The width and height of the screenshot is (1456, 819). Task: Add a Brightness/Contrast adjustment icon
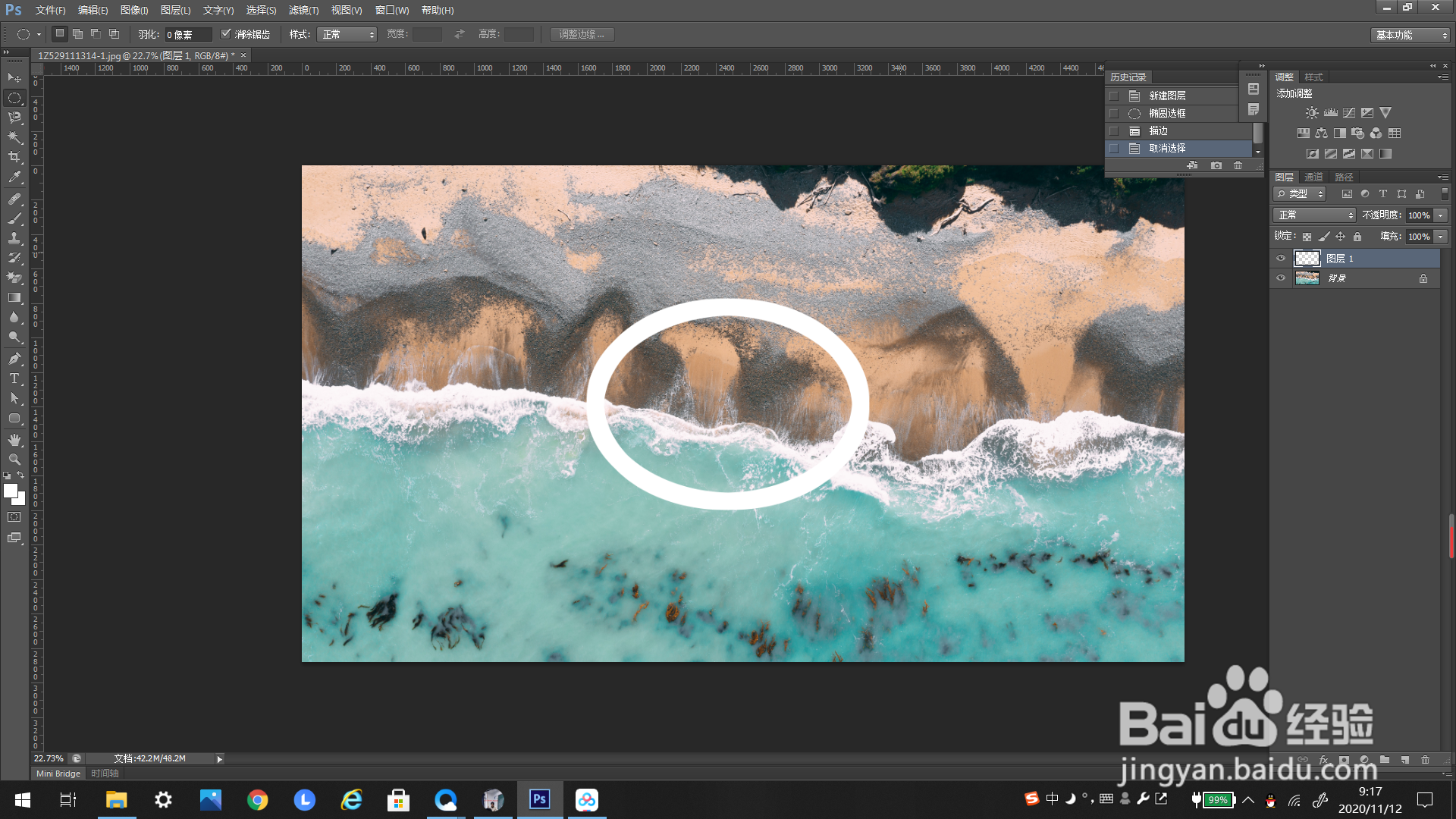pyautogui.click(x=1312, y=112)
